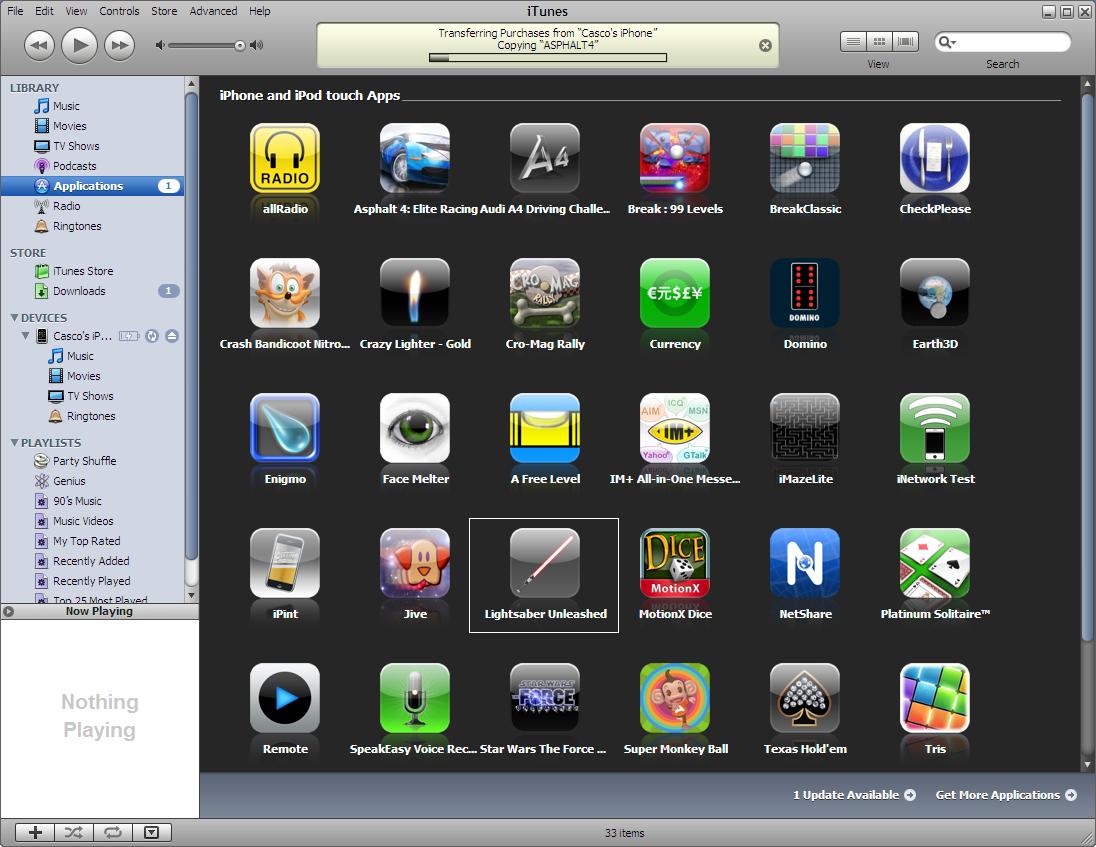Viewport: 1096px width, 847px height.
Task: Collapse the DEVICES section triangle
Action: [14, 317]
